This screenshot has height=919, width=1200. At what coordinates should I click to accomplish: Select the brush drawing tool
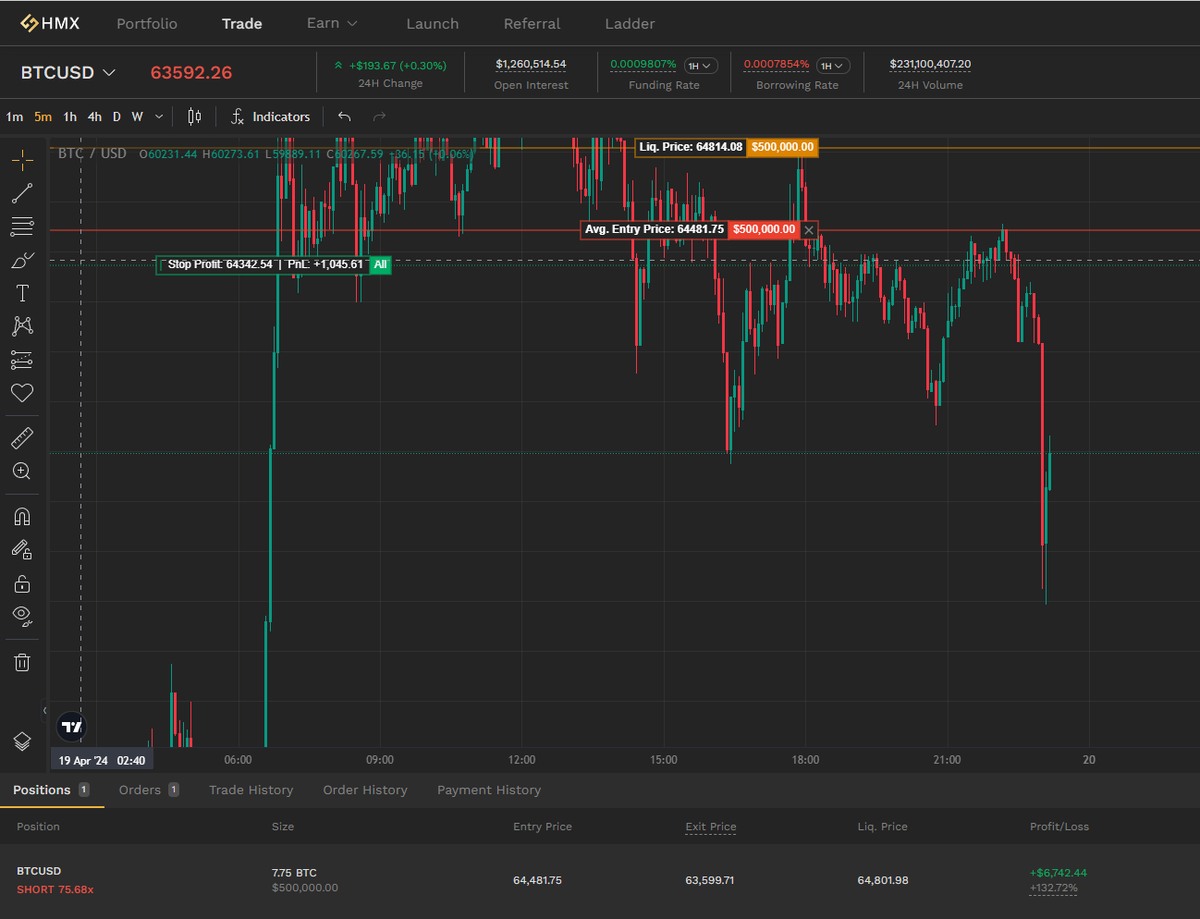pyautogui.click(x=22, y=260)
